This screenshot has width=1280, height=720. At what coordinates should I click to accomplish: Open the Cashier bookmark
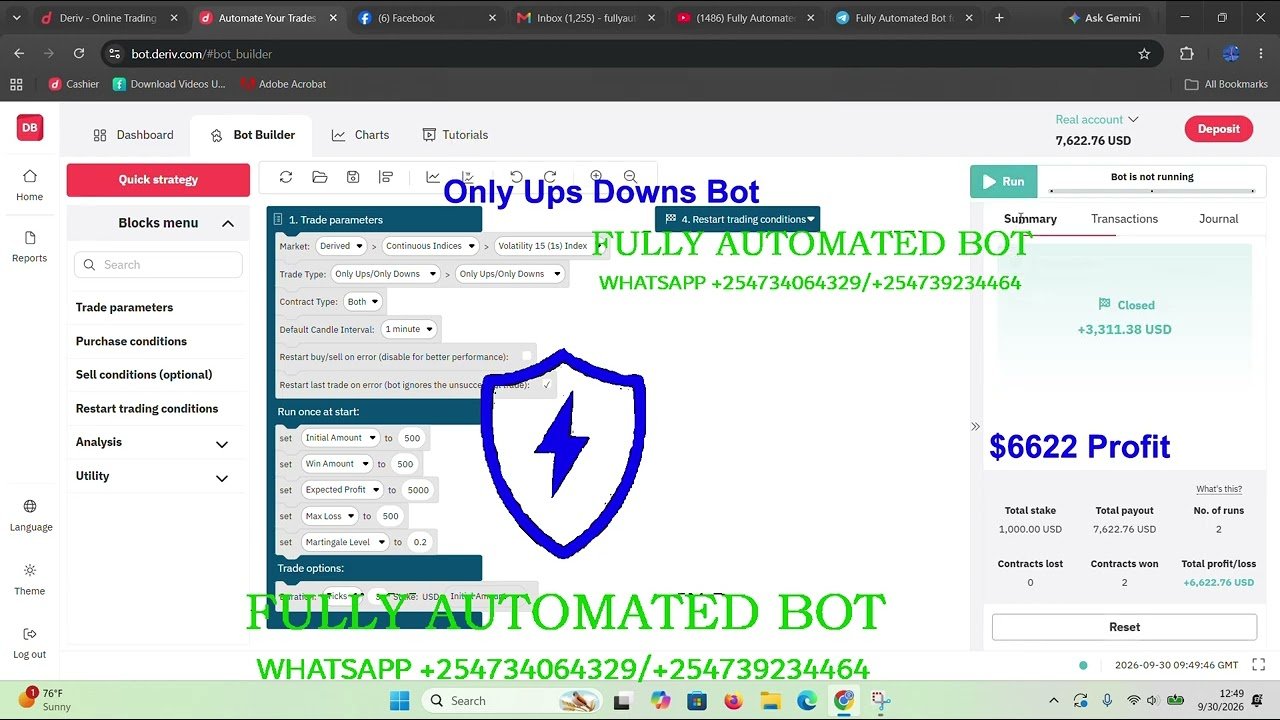73,84
